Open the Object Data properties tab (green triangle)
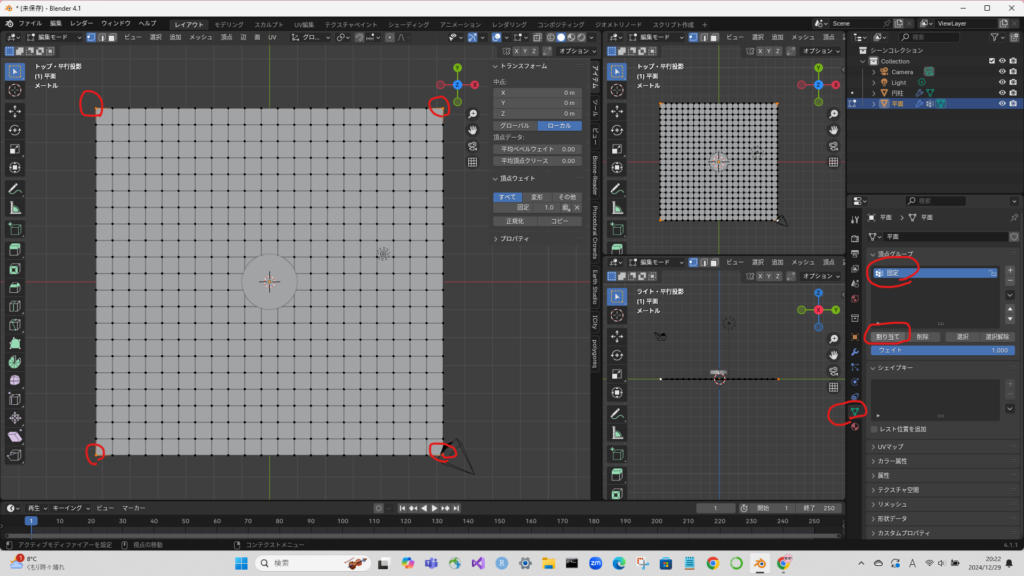Screen dimensions: 1024x576 click(x=854, y=411)
